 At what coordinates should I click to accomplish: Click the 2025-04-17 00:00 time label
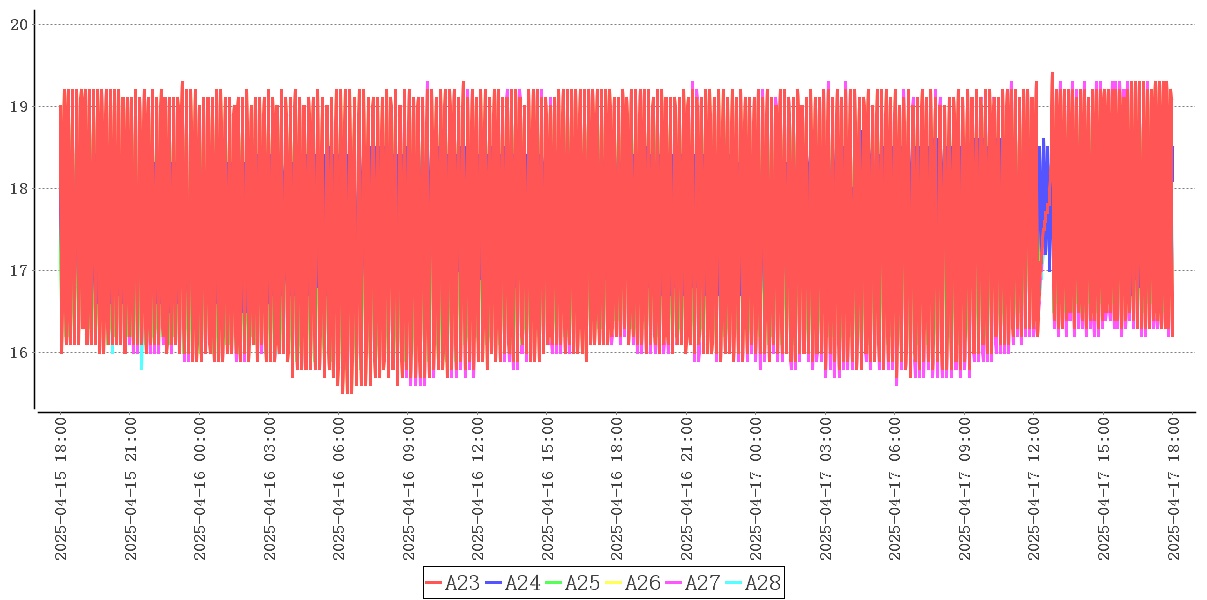click(756, 490)
